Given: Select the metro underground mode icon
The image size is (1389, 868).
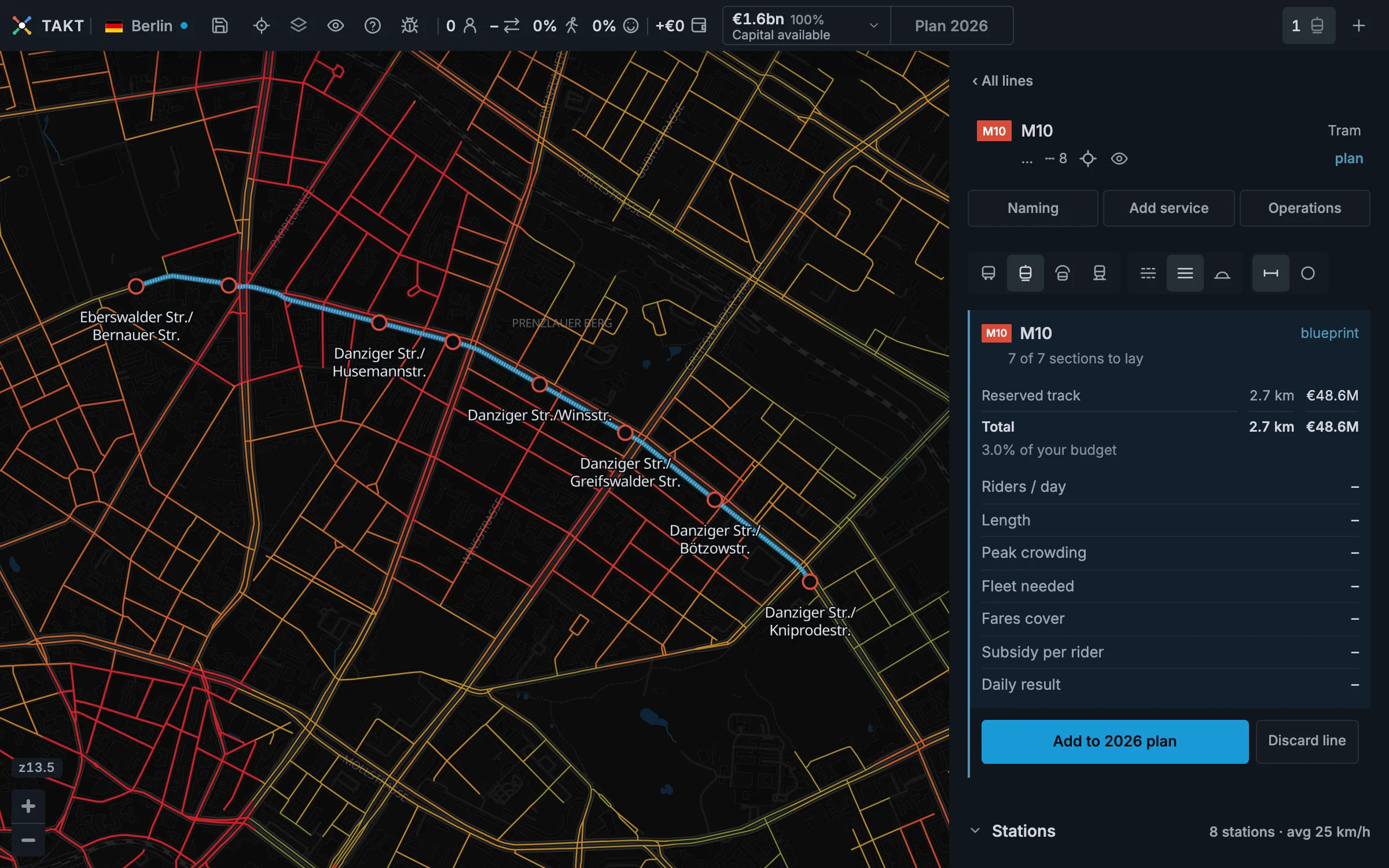Looking at the screenshot, I should click(x=1063, y=273).
